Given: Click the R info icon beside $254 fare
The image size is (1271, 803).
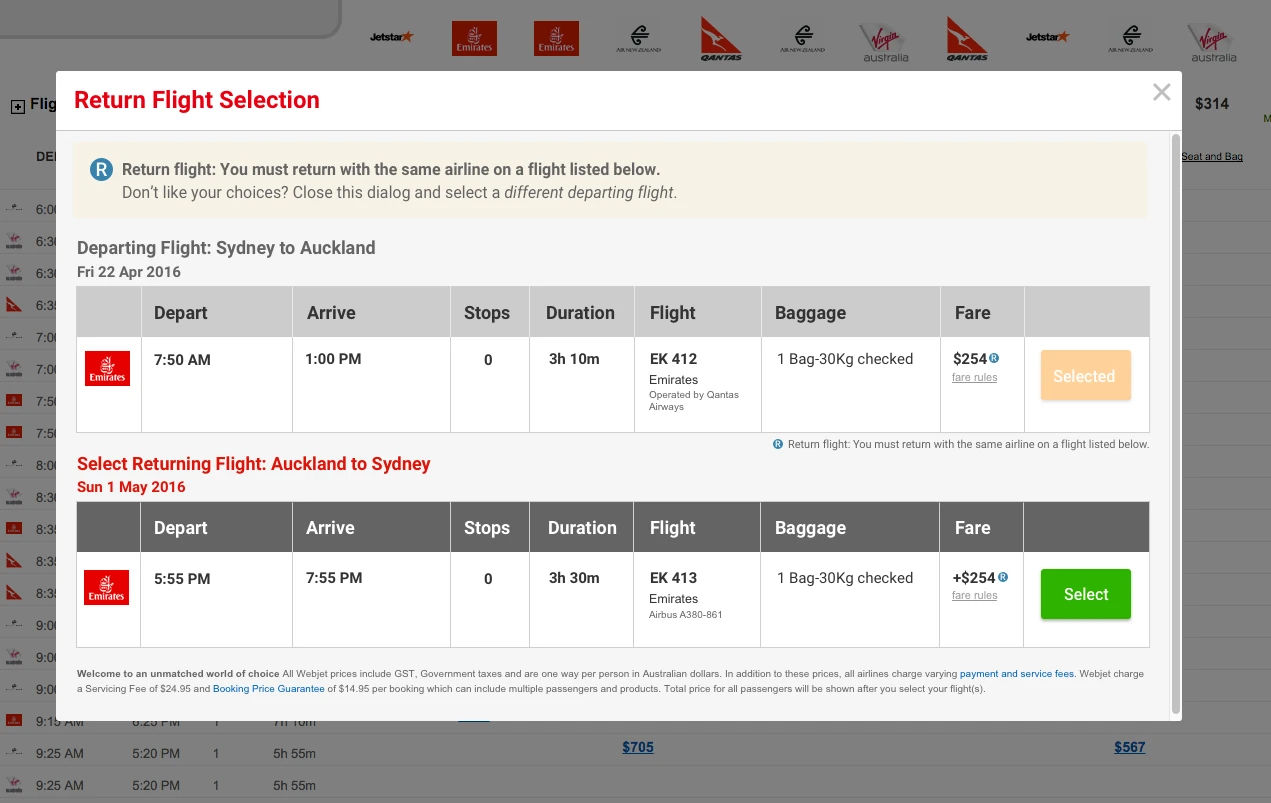Looking at the screenshot, I should click(994, 358).
